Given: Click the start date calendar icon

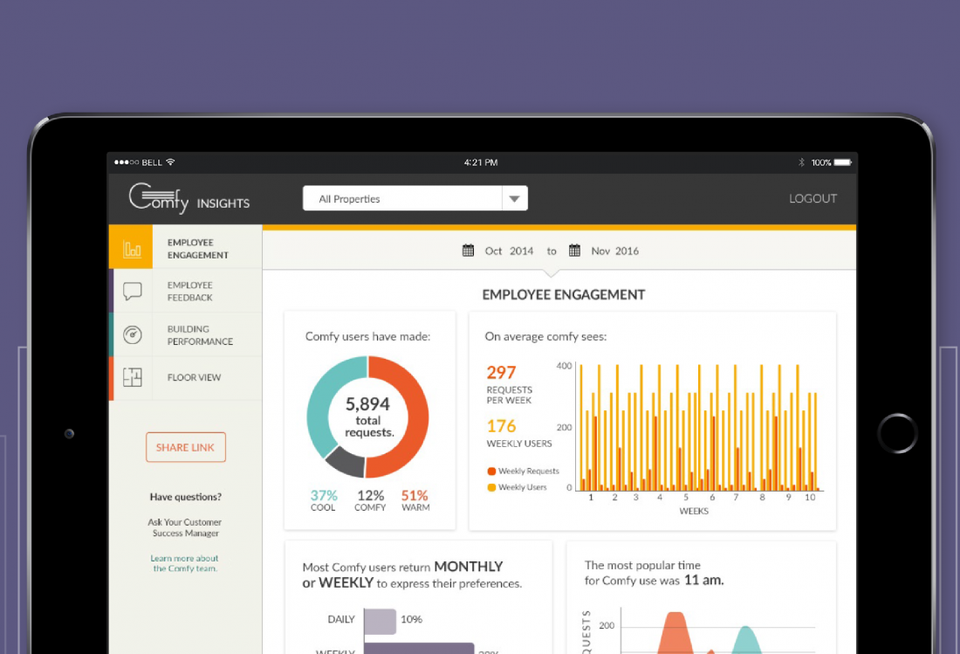Looking at the screenshot, I should 468,250.
